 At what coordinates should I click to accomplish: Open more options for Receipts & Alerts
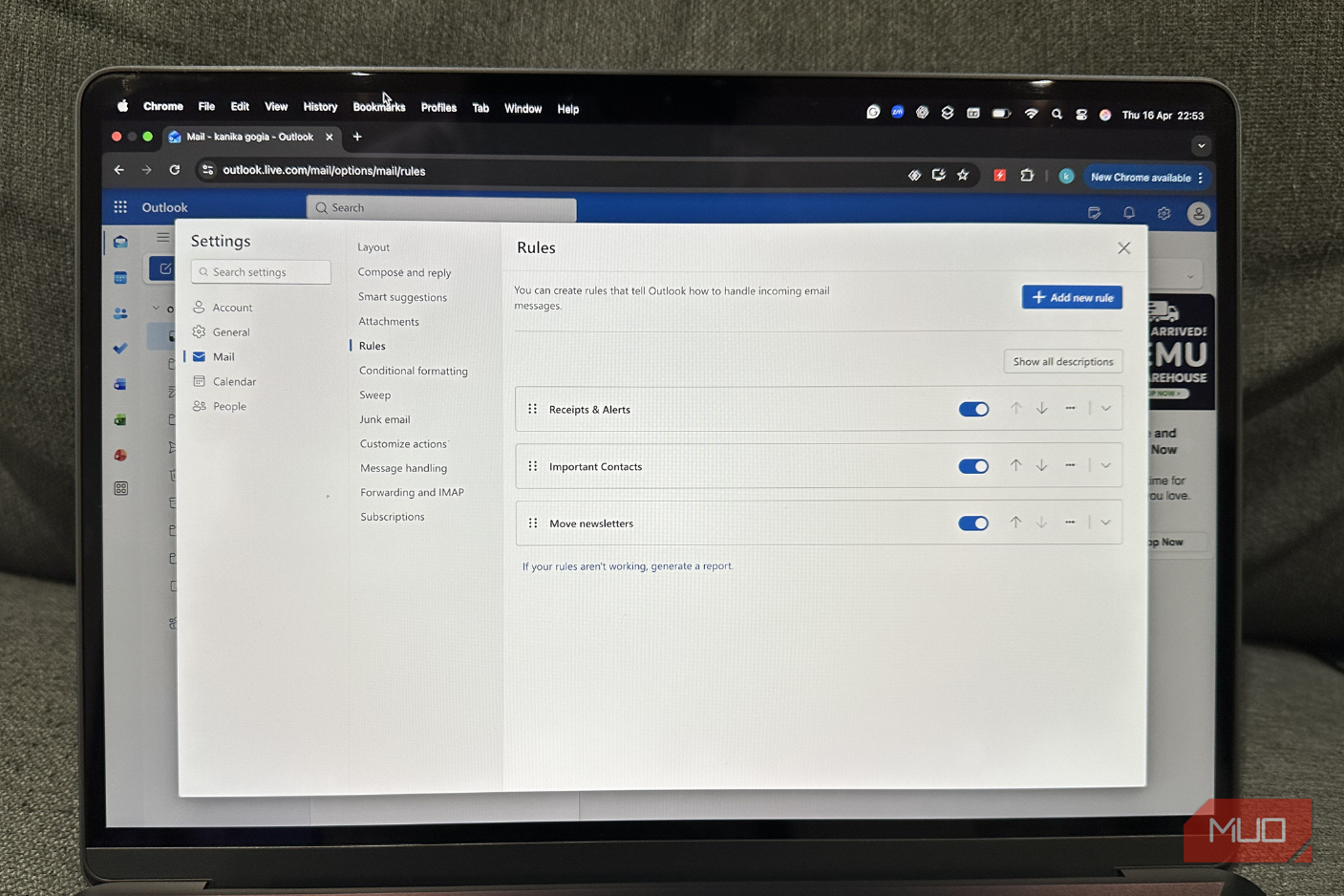tap(1070, 409)
